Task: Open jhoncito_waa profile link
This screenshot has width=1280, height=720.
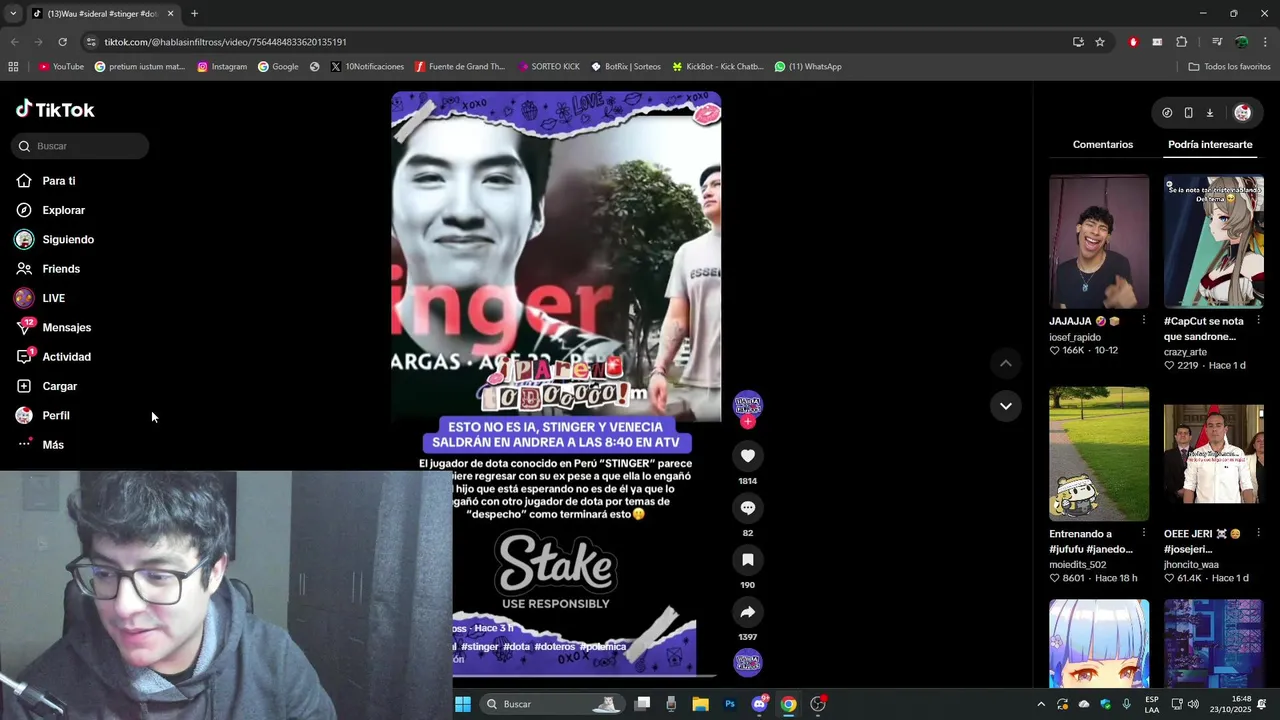Action: [x=1191, y=565]
